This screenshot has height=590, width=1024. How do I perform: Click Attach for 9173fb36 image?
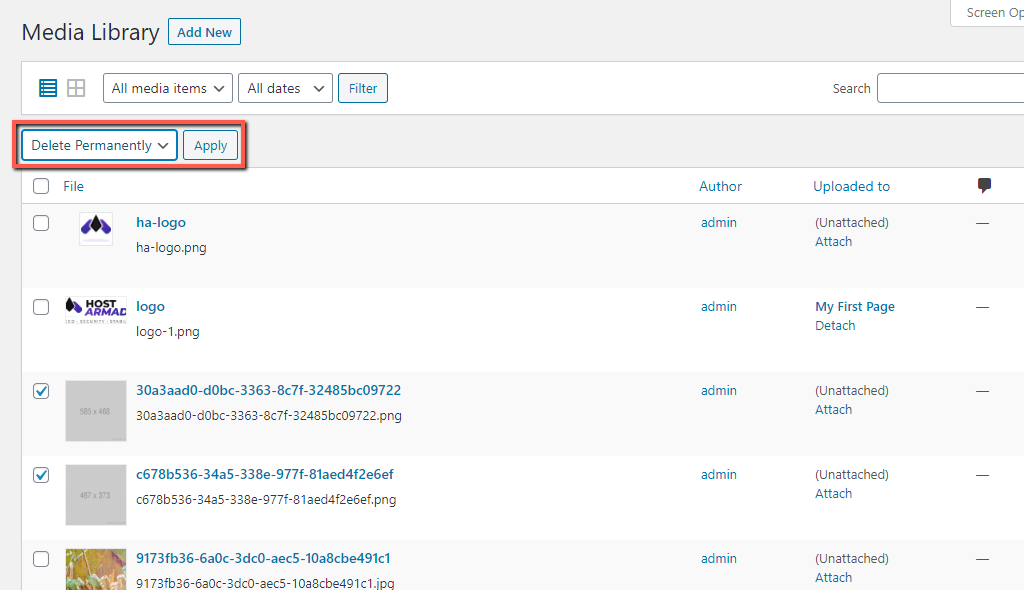[833, 578]
